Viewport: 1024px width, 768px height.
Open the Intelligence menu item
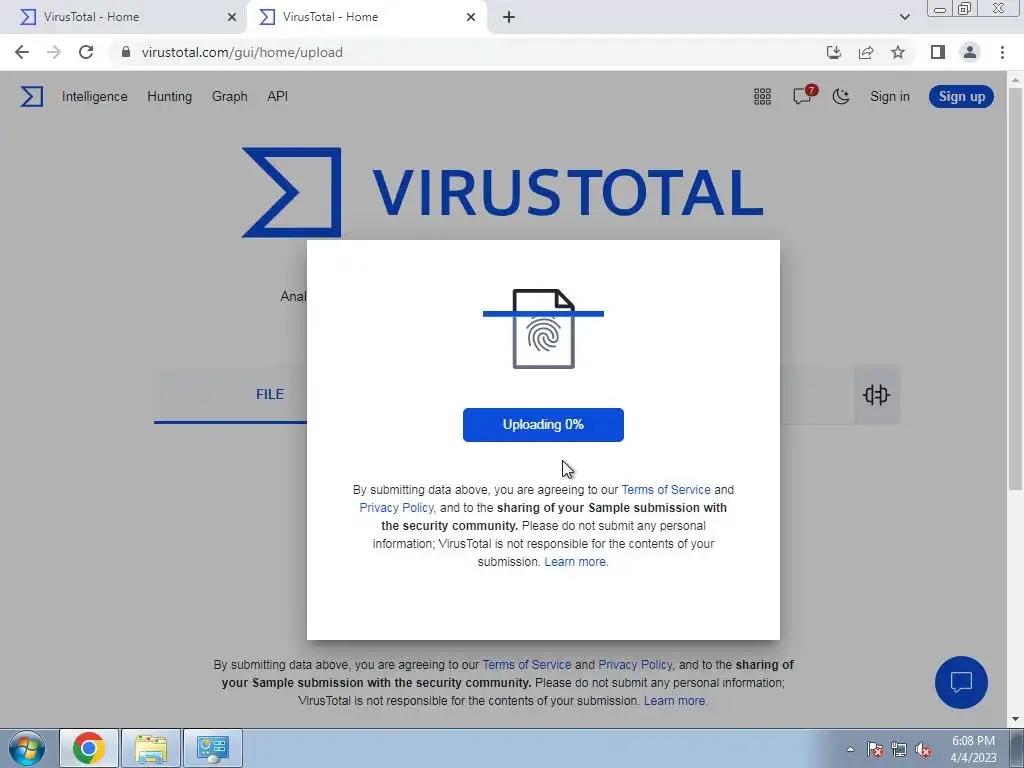pyautogui.click(x=95, y=97)
